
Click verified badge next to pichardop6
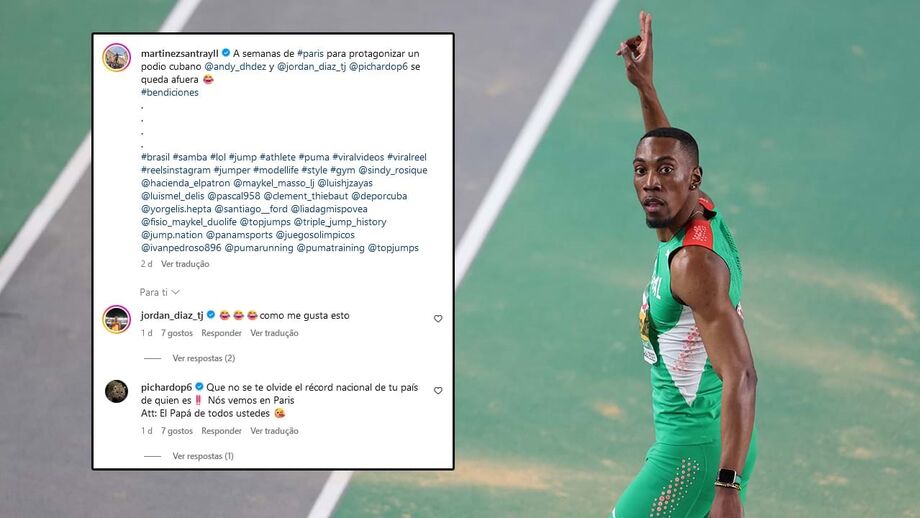(199, 387)
